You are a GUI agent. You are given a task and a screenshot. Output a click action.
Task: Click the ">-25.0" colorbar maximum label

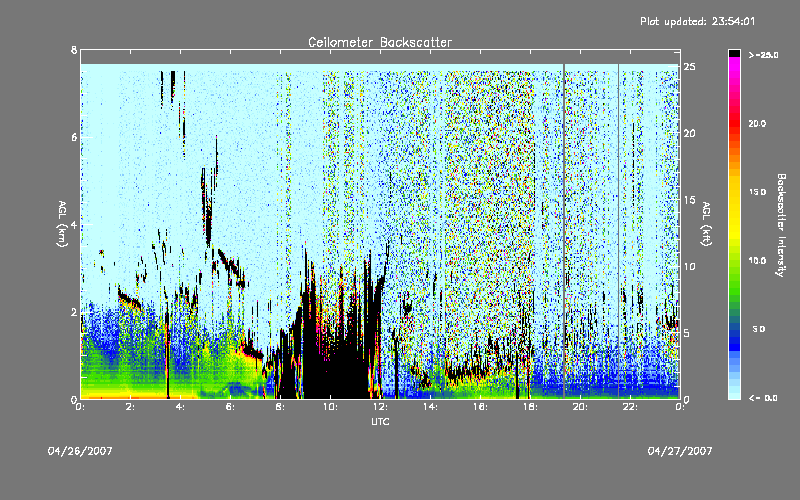point(764,55)
